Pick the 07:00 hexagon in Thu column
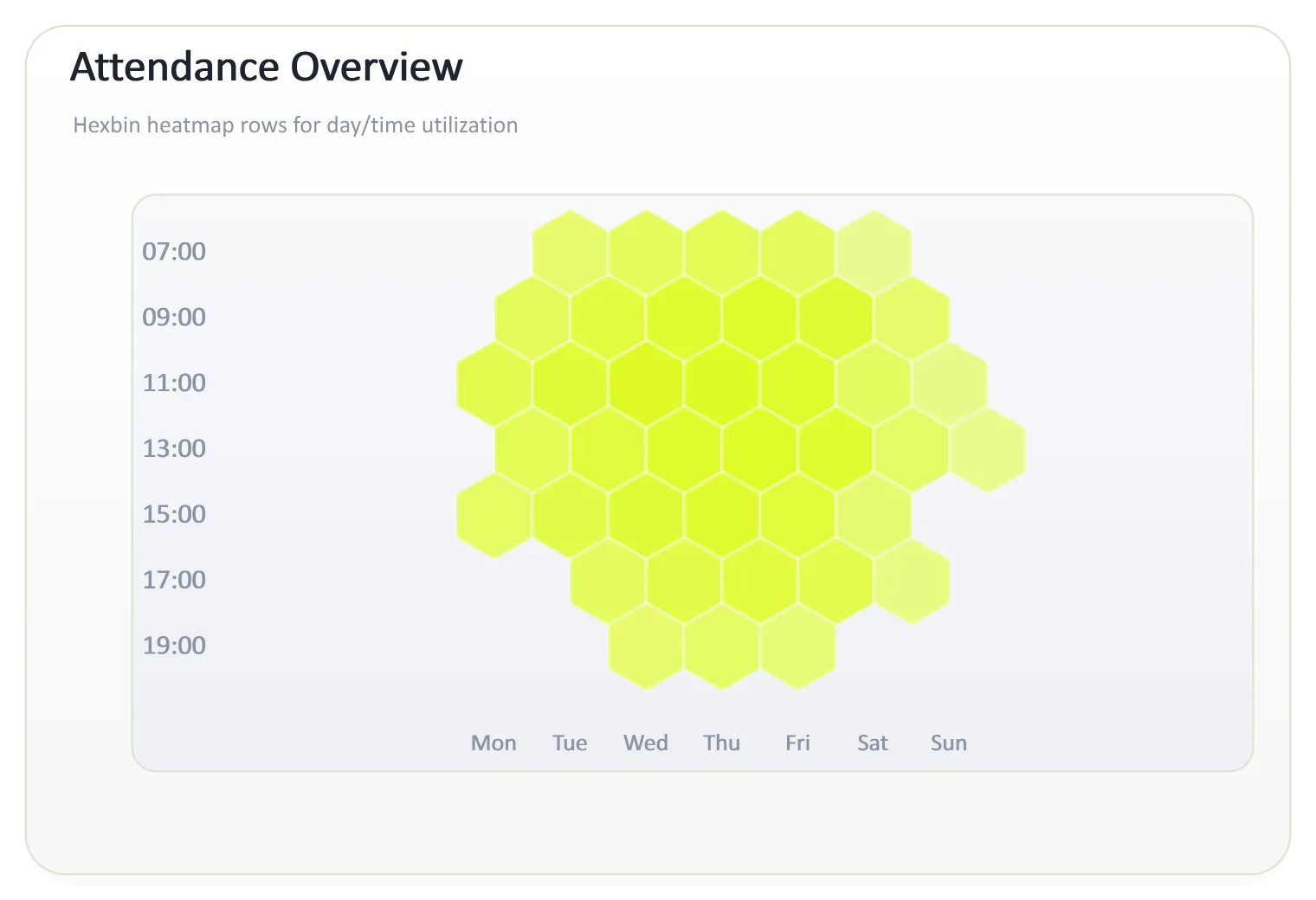Viewport: 1316px width, 900px height. (x=722, y=253)
